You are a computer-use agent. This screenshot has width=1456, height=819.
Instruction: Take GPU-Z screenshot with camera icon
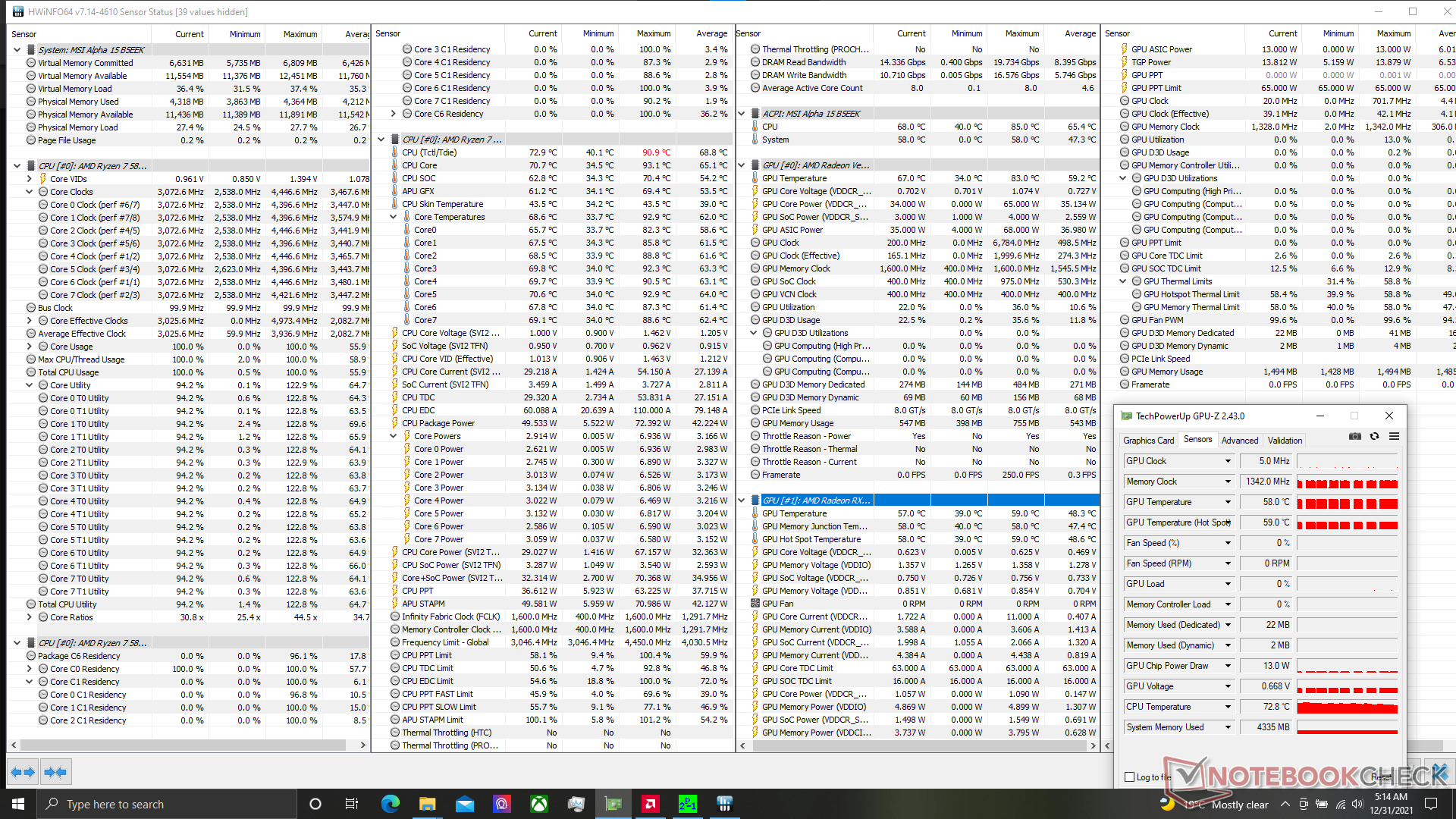click(x=1355, y=437)
